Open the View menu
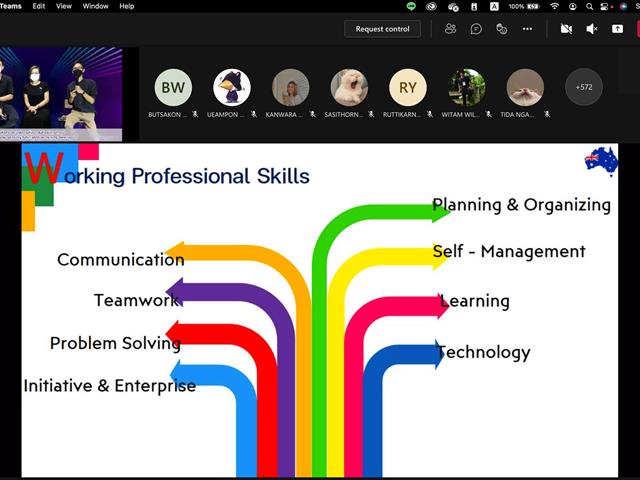640x480 pixels. [x=64, y=6]
